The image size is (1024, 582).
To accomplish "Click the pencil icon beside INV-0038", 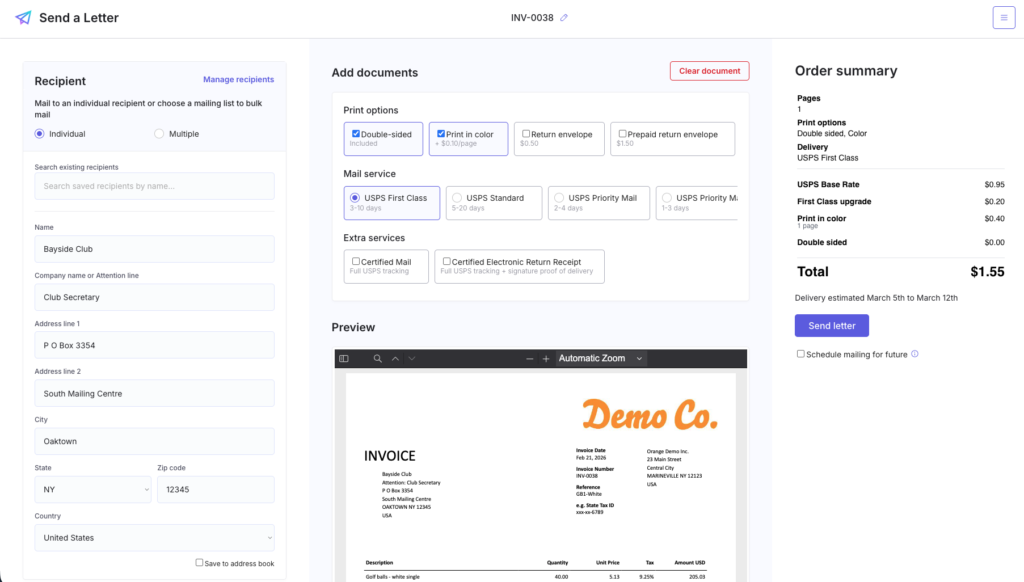I will [564, 18].
